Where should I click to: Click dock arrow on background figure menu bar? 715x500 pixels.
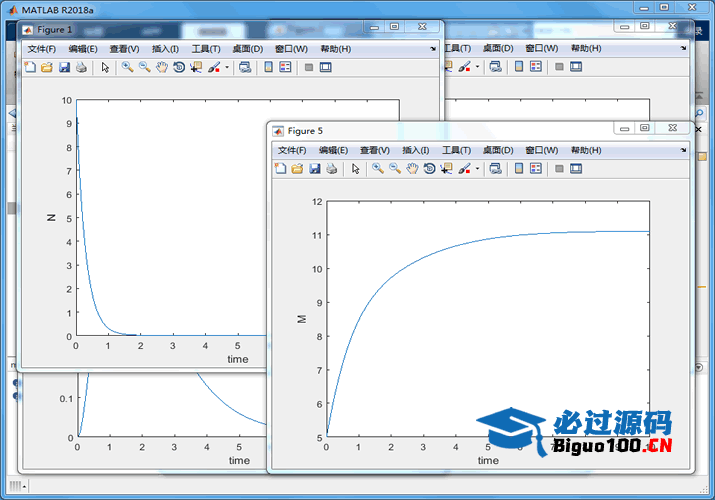point(683,48)
